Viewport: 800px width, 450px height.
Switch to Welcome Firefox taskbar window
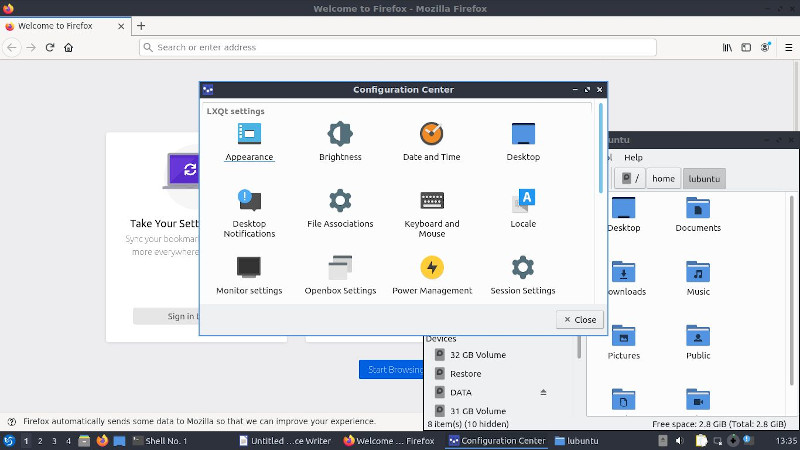[x=391, y=441]
